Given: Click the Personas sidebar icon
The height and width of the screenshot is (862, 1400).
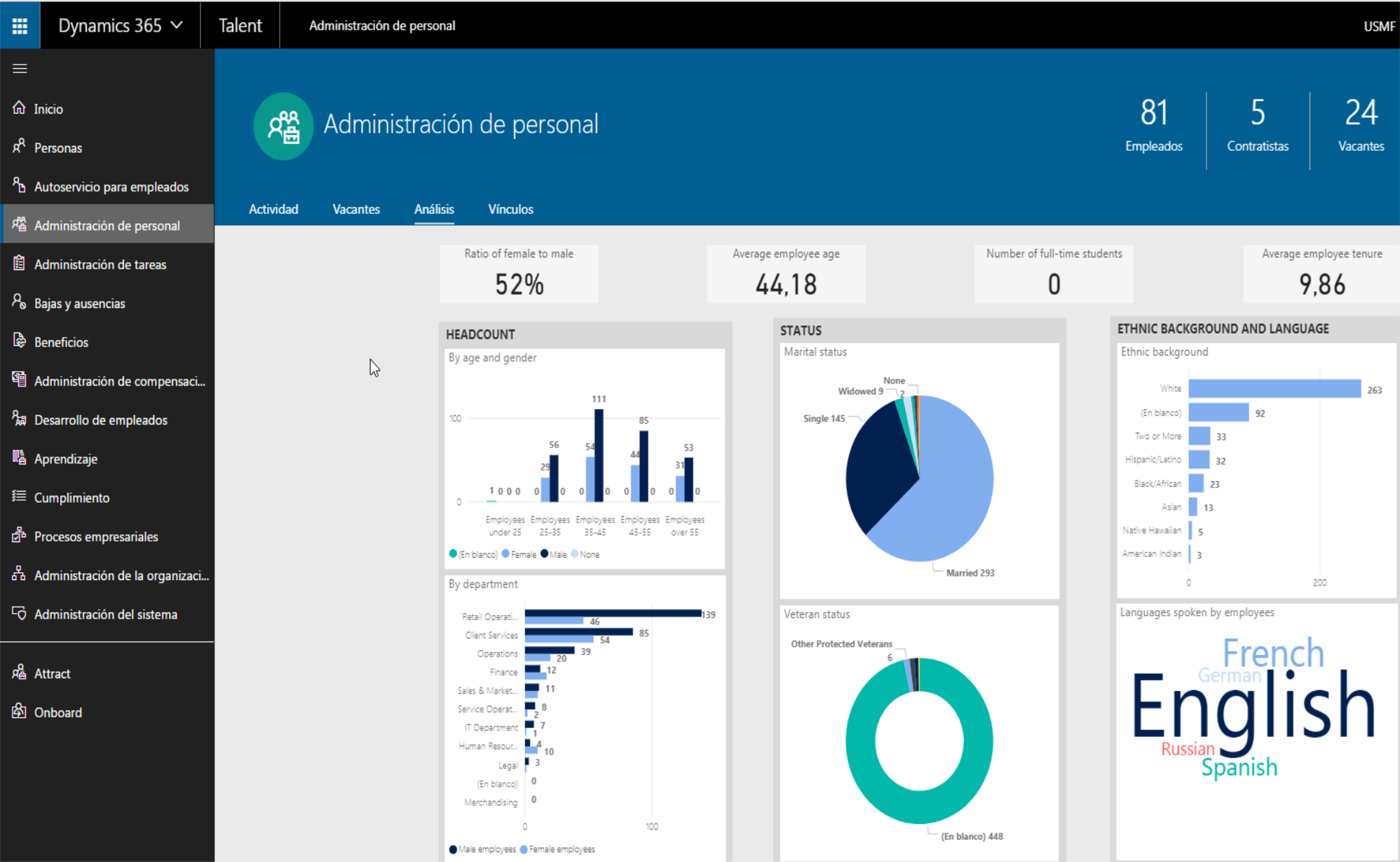Looking at the screenshot, I should (19, 147).
